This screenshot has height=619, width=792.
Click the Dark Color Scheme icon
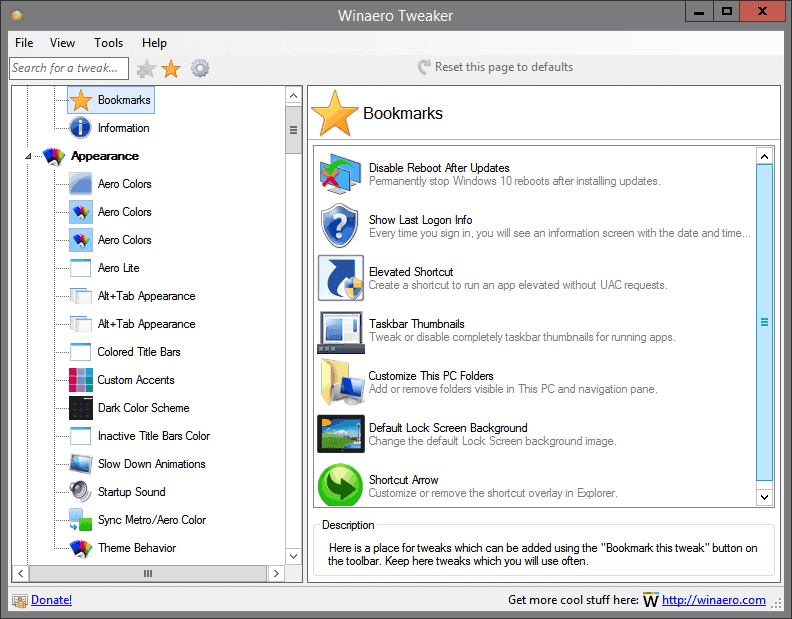click(x=81, y=408)
